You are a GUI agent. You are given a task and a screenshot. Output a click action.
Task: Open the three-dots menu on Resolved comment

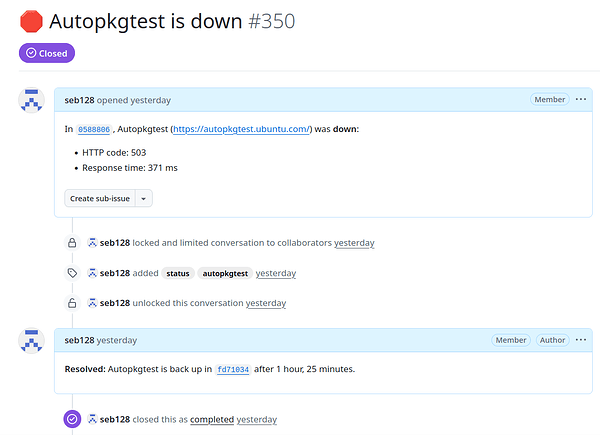[x=581, y=340]
